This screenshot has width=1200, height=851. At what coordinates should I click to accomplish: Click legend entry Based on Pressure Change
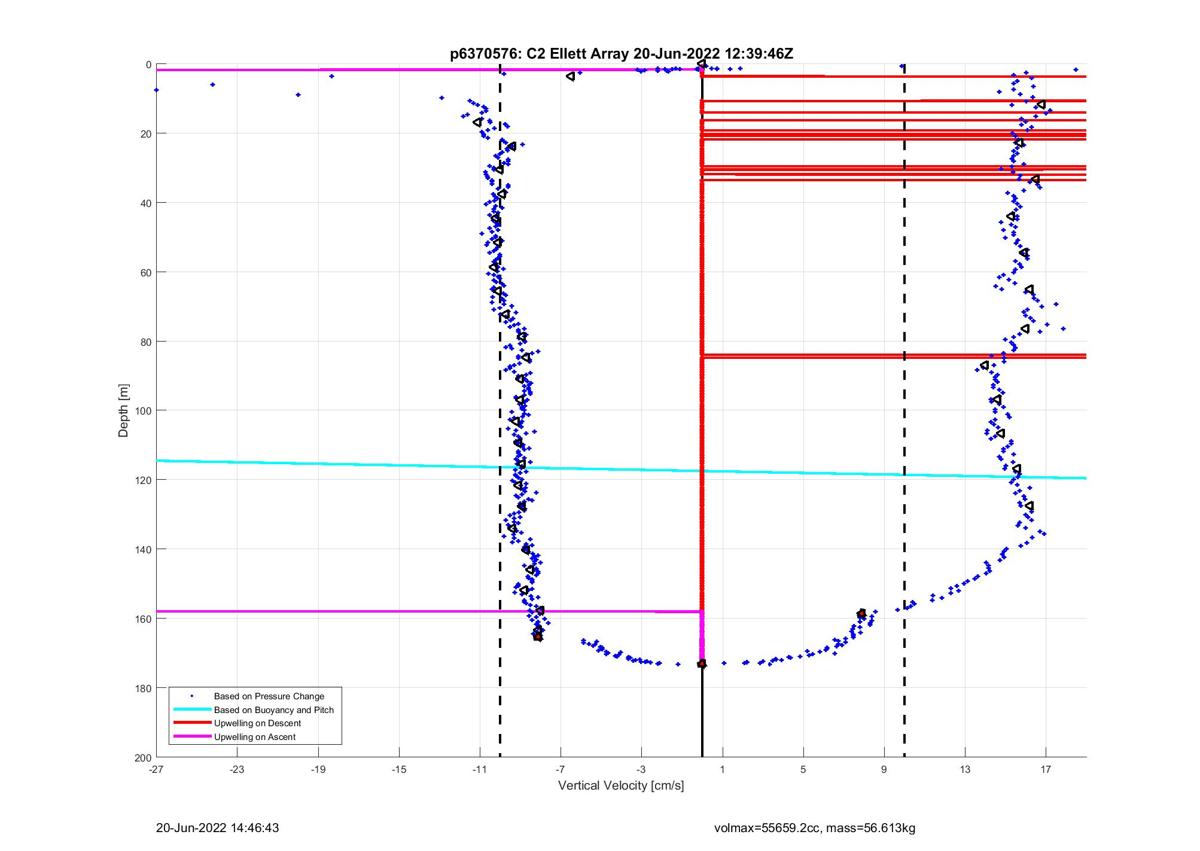pyautogui.click(x=269, y=696)
